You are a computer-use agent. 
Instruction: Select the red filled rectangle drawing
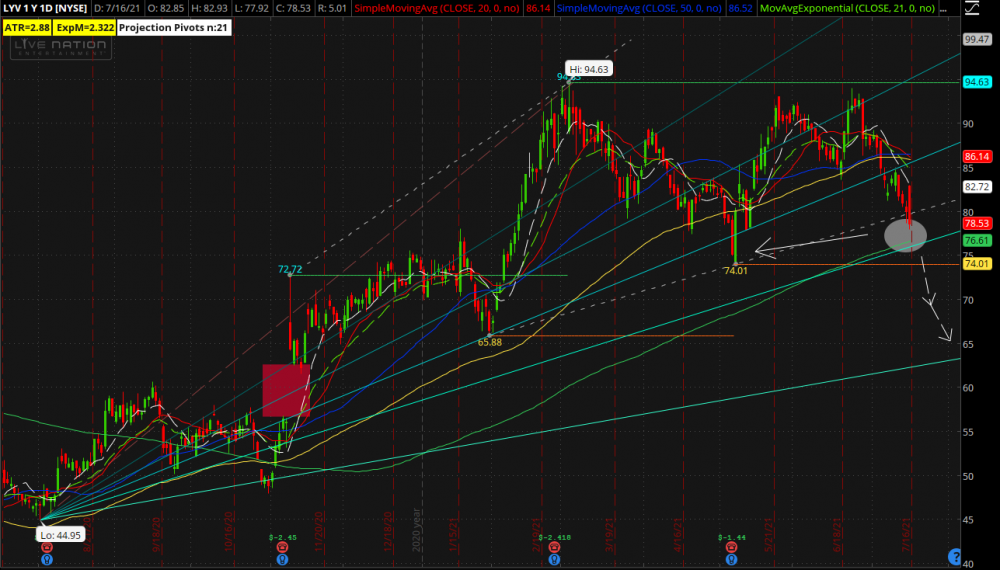point(286,390)
